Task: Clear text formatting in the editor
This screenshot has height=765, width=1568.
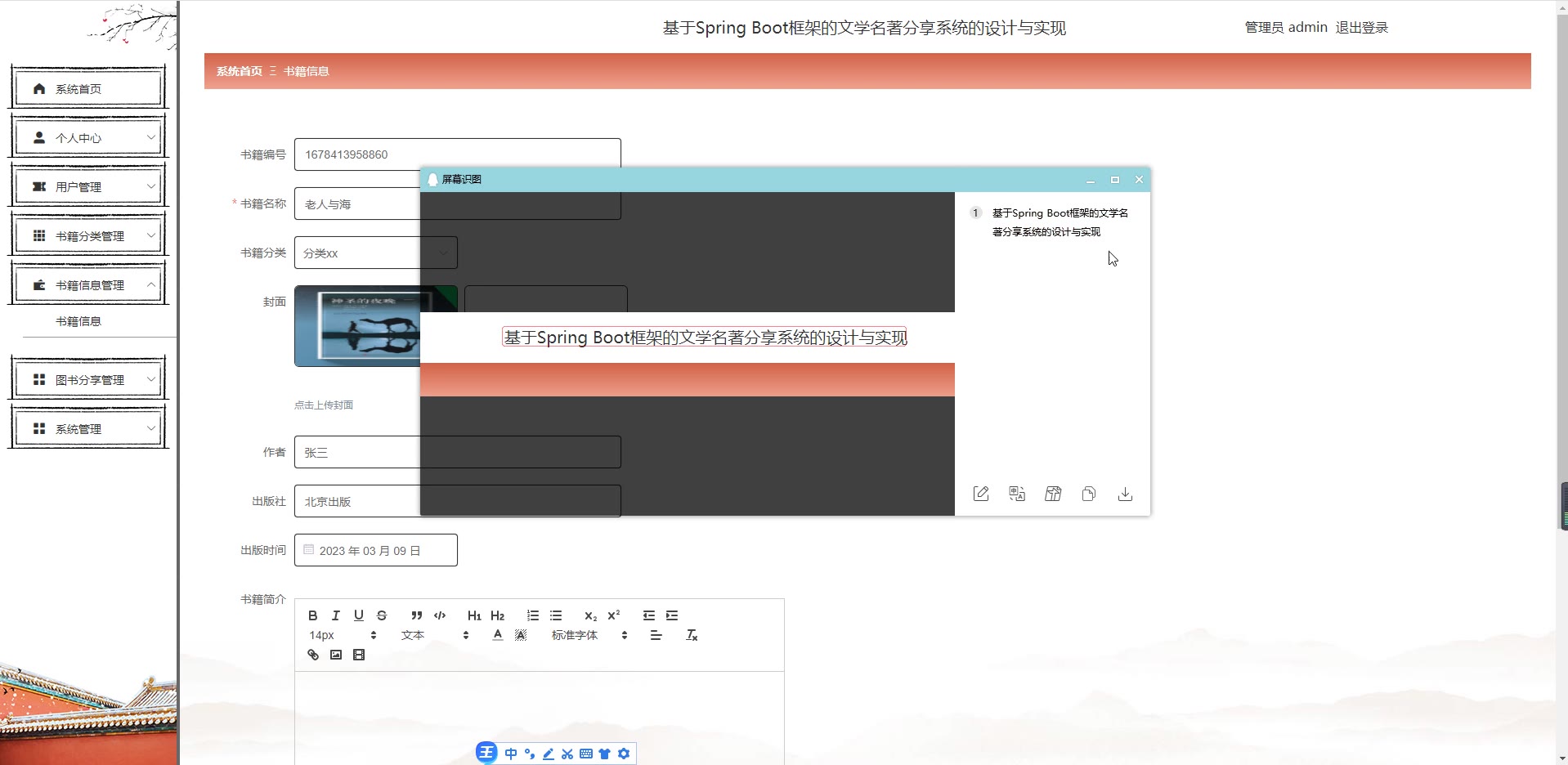Action: point(692,635)
